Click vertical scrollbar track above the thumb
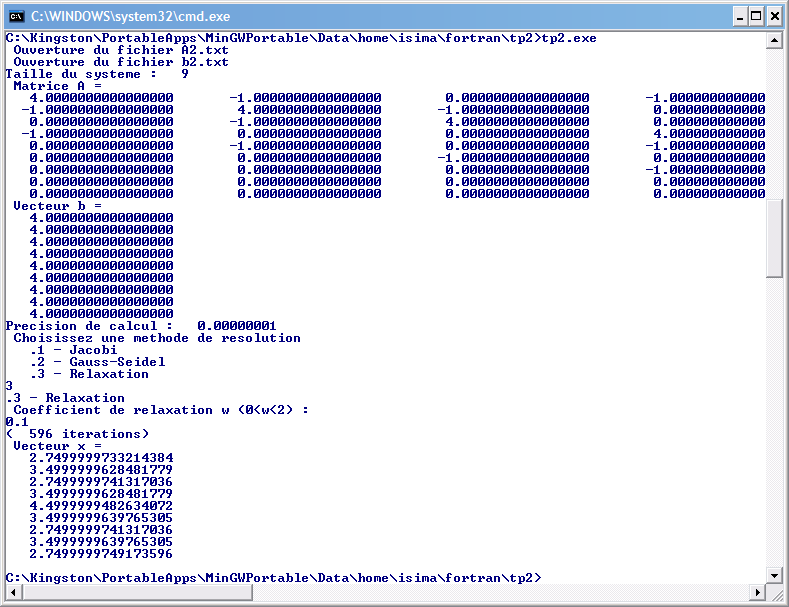 click(x=774, y=120)
